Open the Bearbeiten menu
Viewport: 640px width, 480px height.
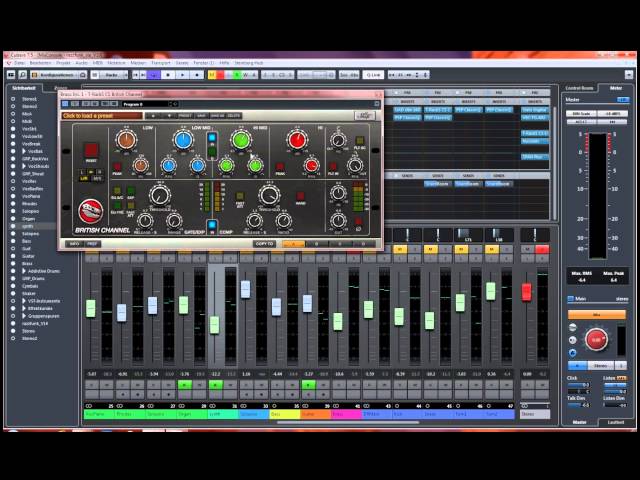click(40, 63)
